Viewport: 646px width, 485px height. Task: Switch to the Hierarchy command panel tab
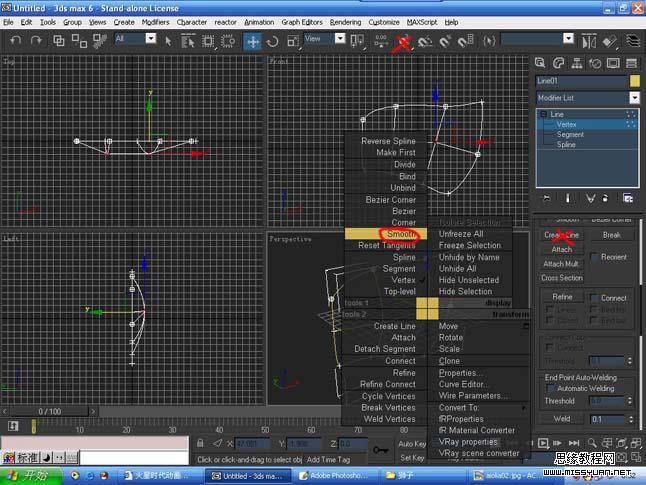[577, 63]
